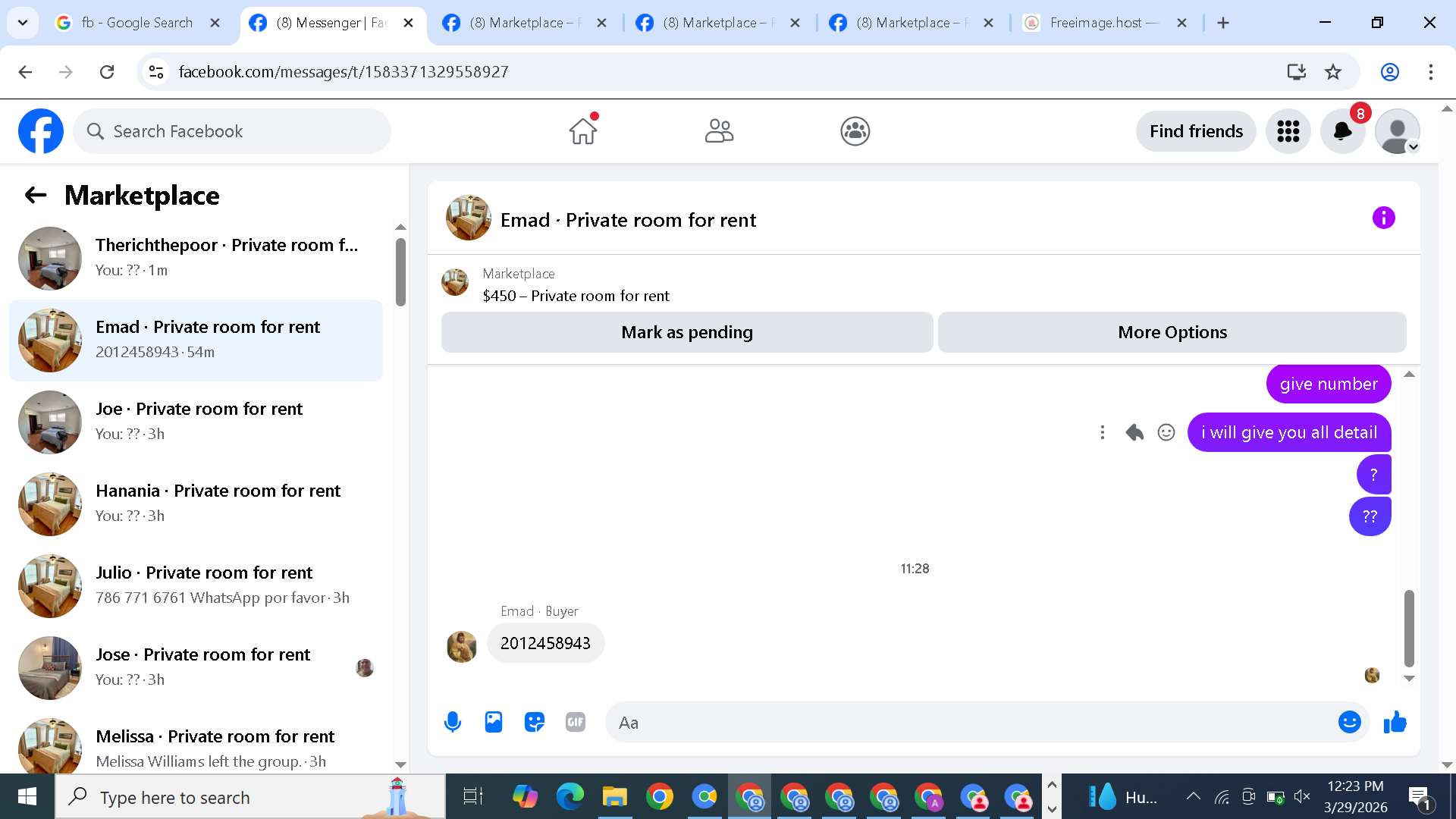Launch Microsoft Edge from the taskbar
1456x819 pixels.
tap(570, 796)
